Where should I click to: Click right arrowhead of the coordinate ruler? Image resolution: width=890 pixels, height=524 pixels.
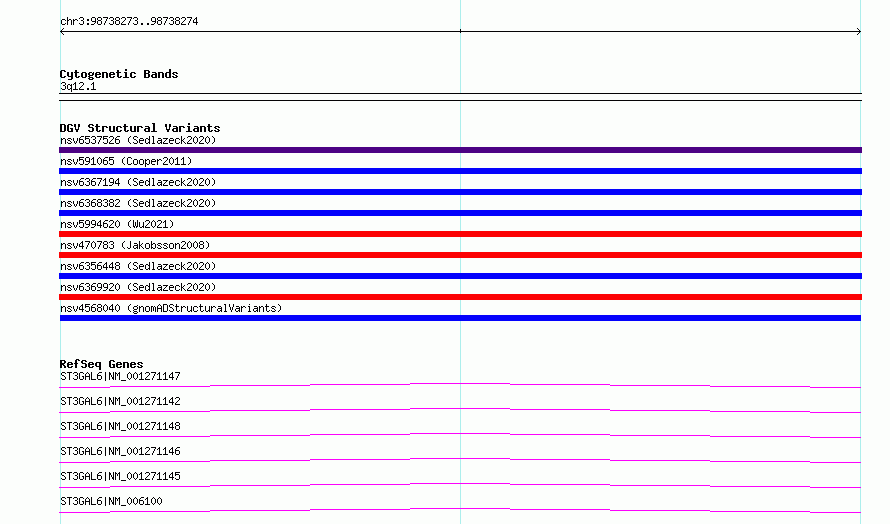[x=859, y=32]
